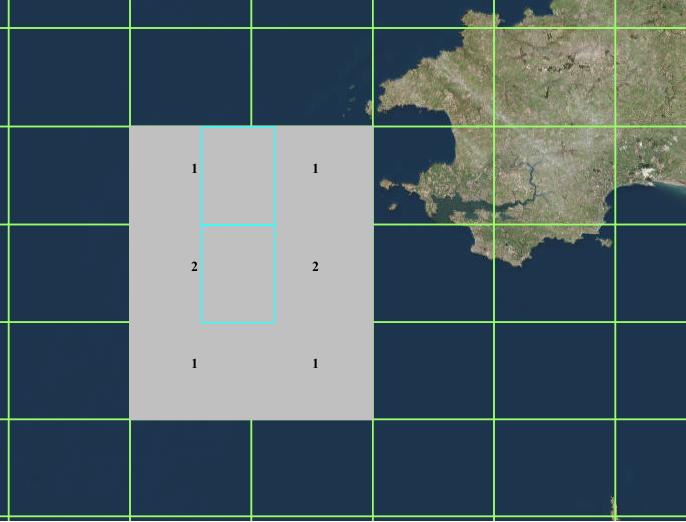Pick the bottom-right "1" label in gray area

tap(315, 364)
